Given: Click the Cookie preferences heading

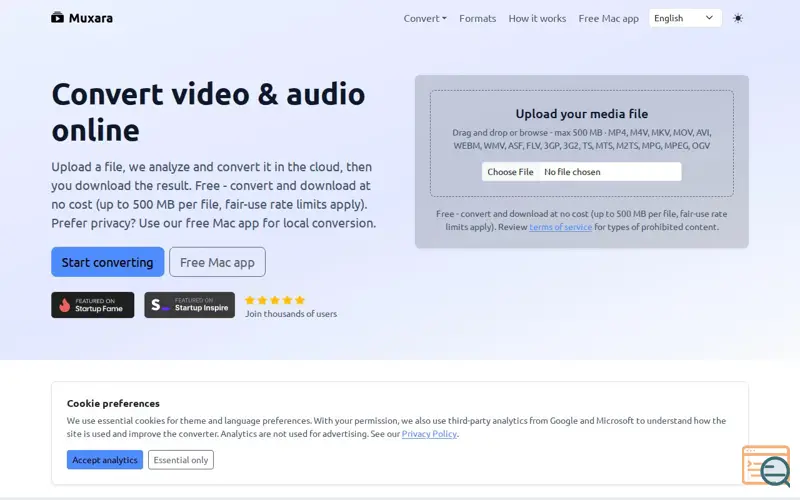Looking at the screenshot, I should pos(113,403).
